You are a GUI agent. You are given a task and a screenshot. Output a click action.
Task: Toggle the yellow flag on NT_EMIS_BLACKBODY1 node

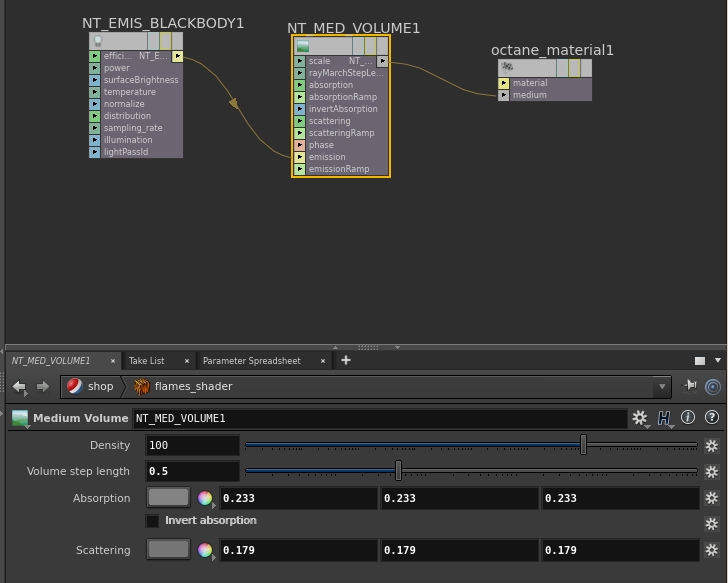coord(165,41)
